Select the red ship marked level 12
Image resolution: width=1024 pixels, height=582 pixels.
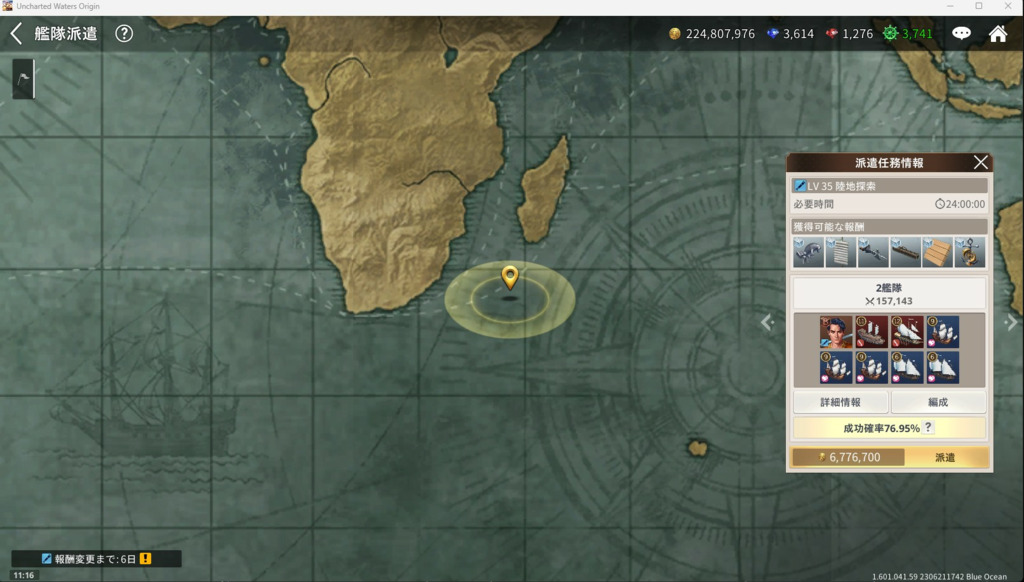pos(907,332)
